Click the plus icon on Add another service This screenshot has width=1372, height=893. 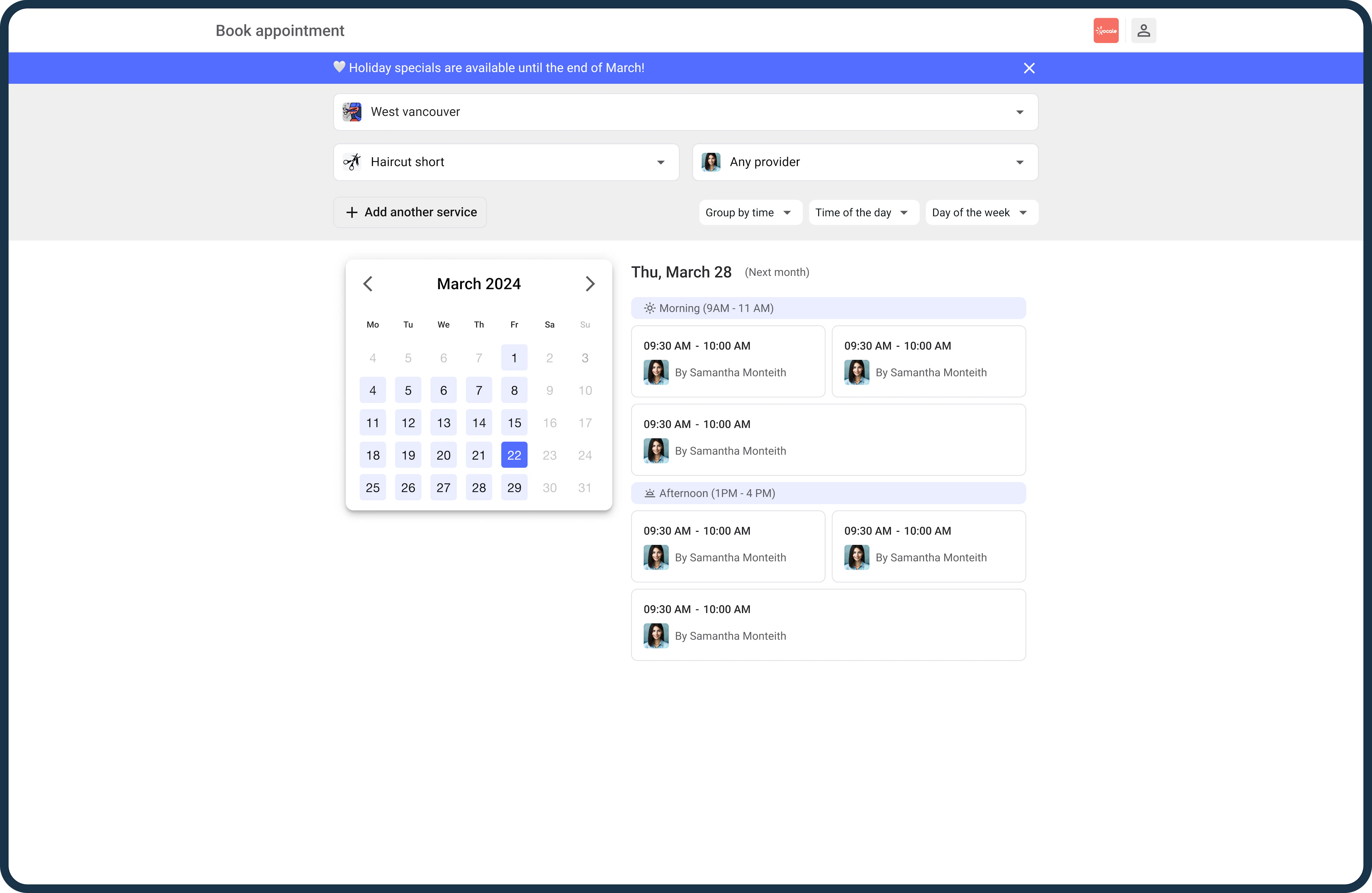pos(352,212)
